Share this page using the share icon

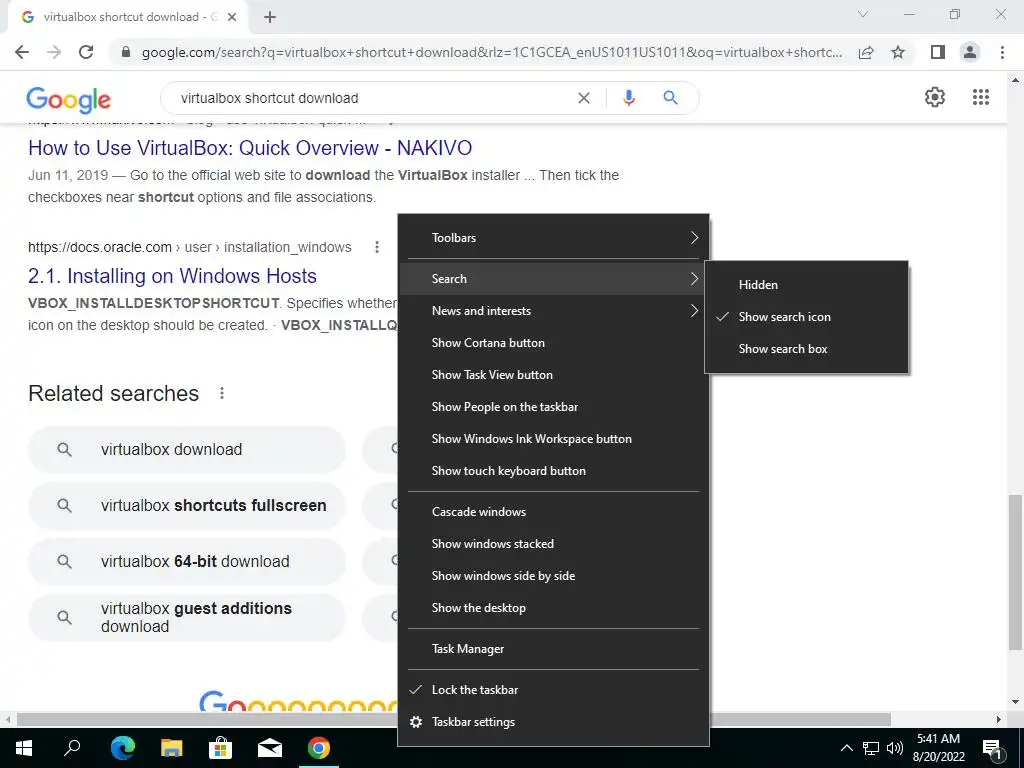click(x=866, y=52)
